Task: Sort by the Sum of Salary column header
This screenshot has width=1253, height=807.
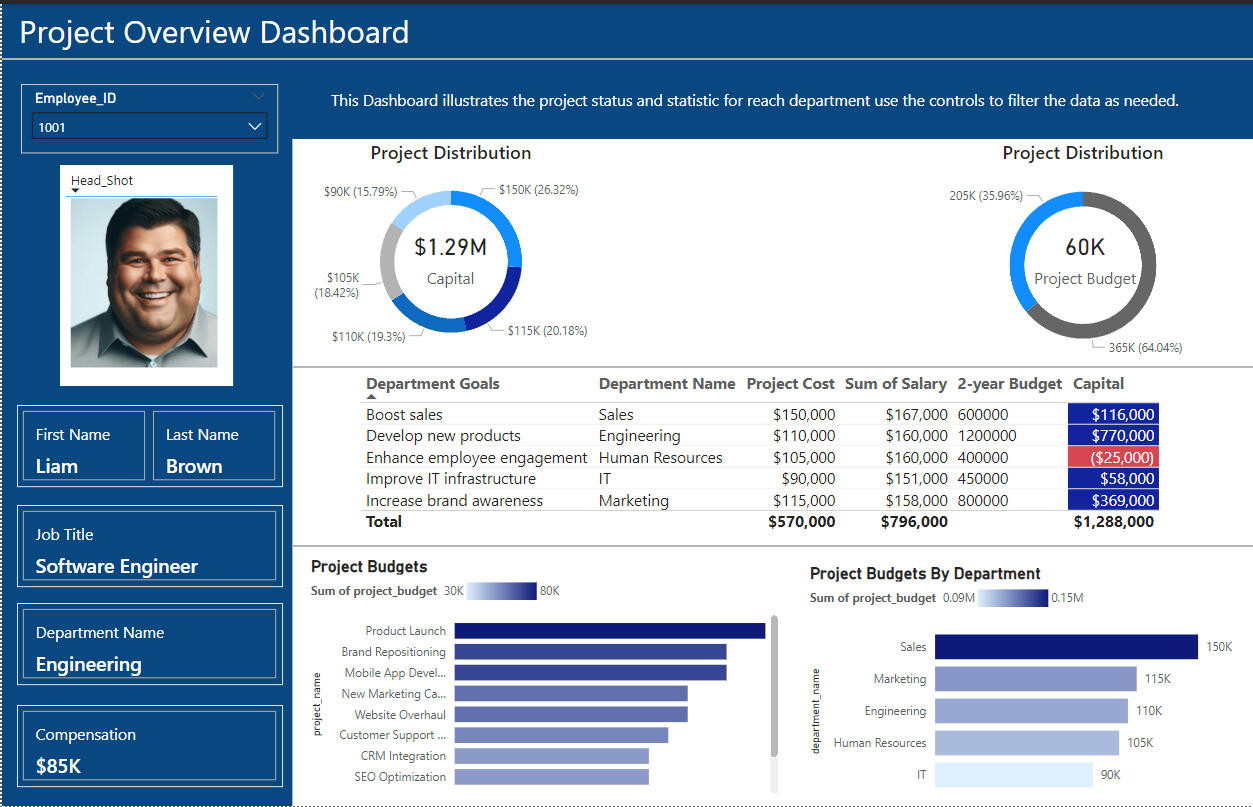Action: pos(895,384)
